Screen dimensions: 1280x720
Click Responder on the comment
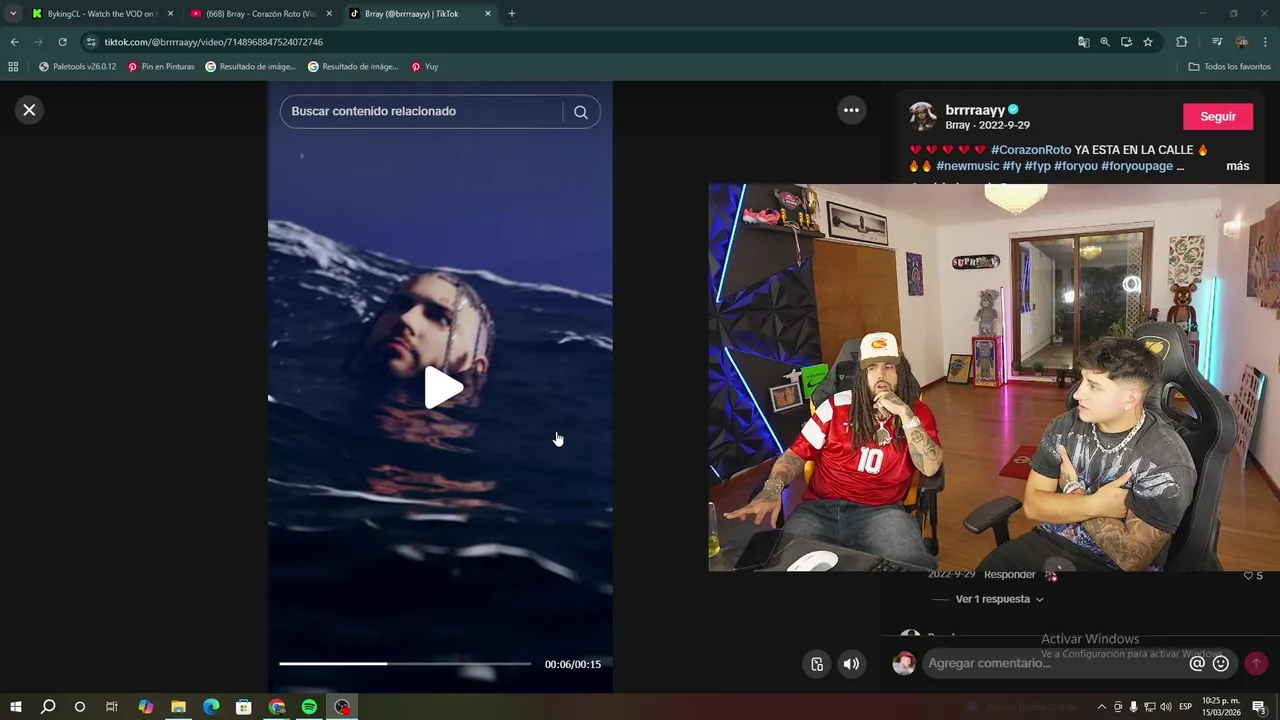pyautogui.click(x=1009, y=574)
